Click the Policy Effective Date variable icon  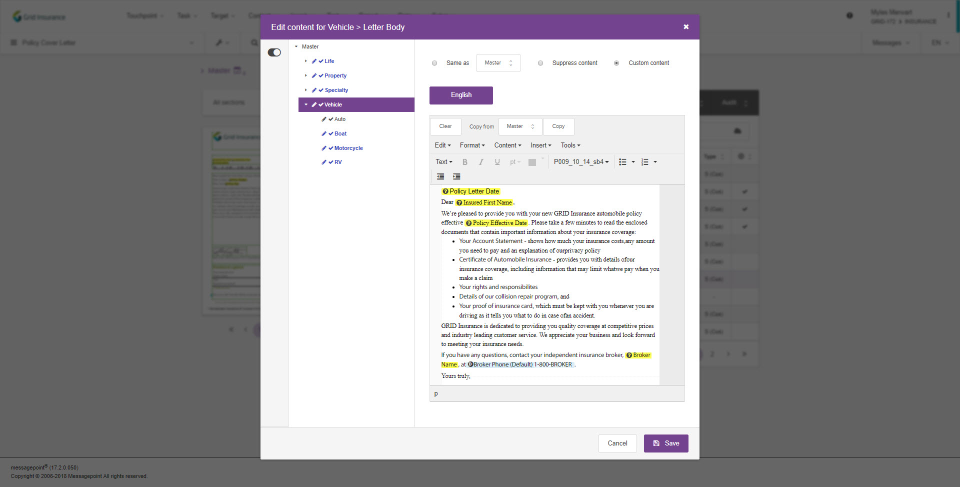469,224
